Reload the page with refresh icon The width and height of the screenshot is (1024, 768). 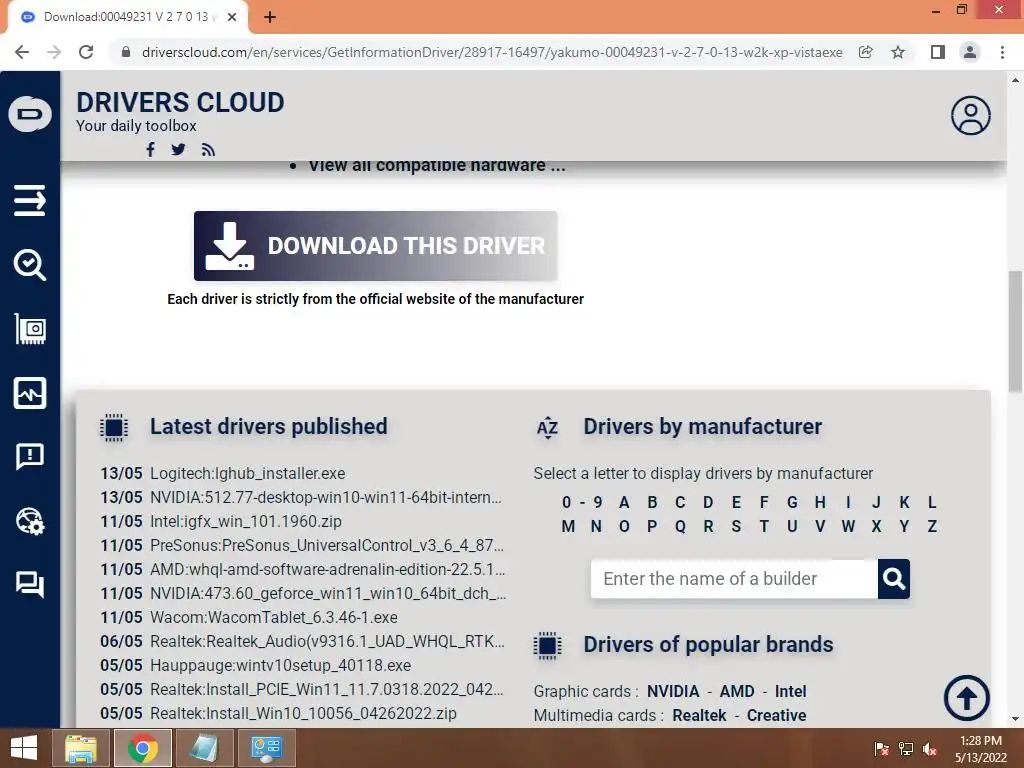click(86, 52)
